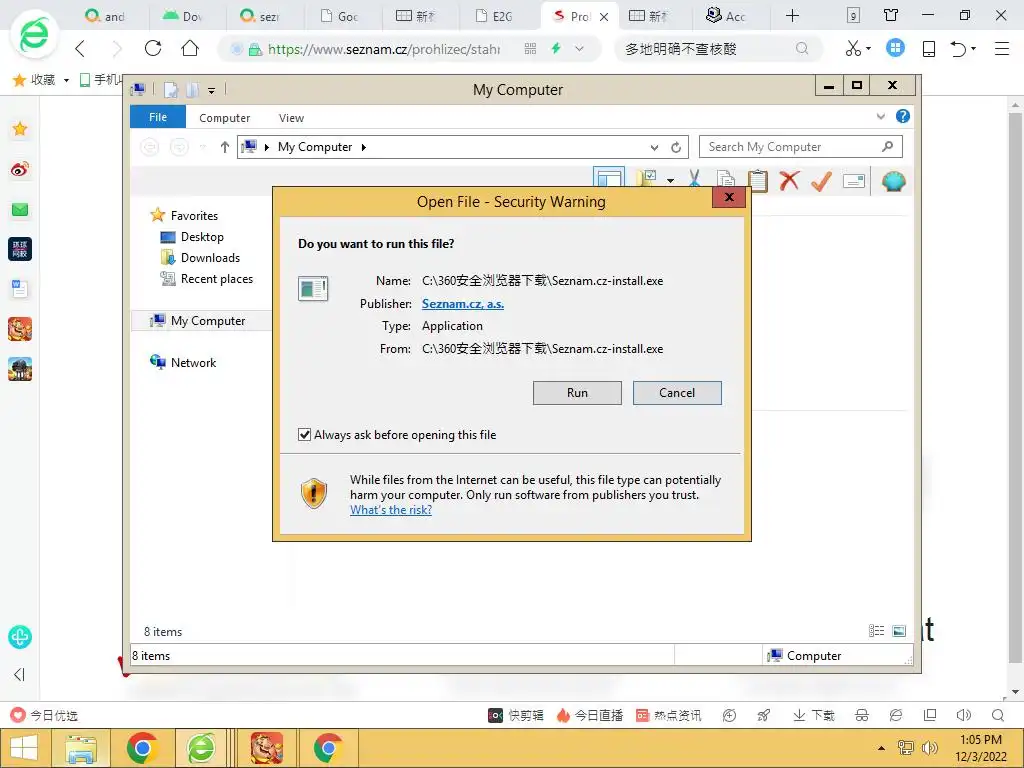Open the browser hamburger main menu
Viewport: 1024px width, 768px height.
tap(1002, 48)
